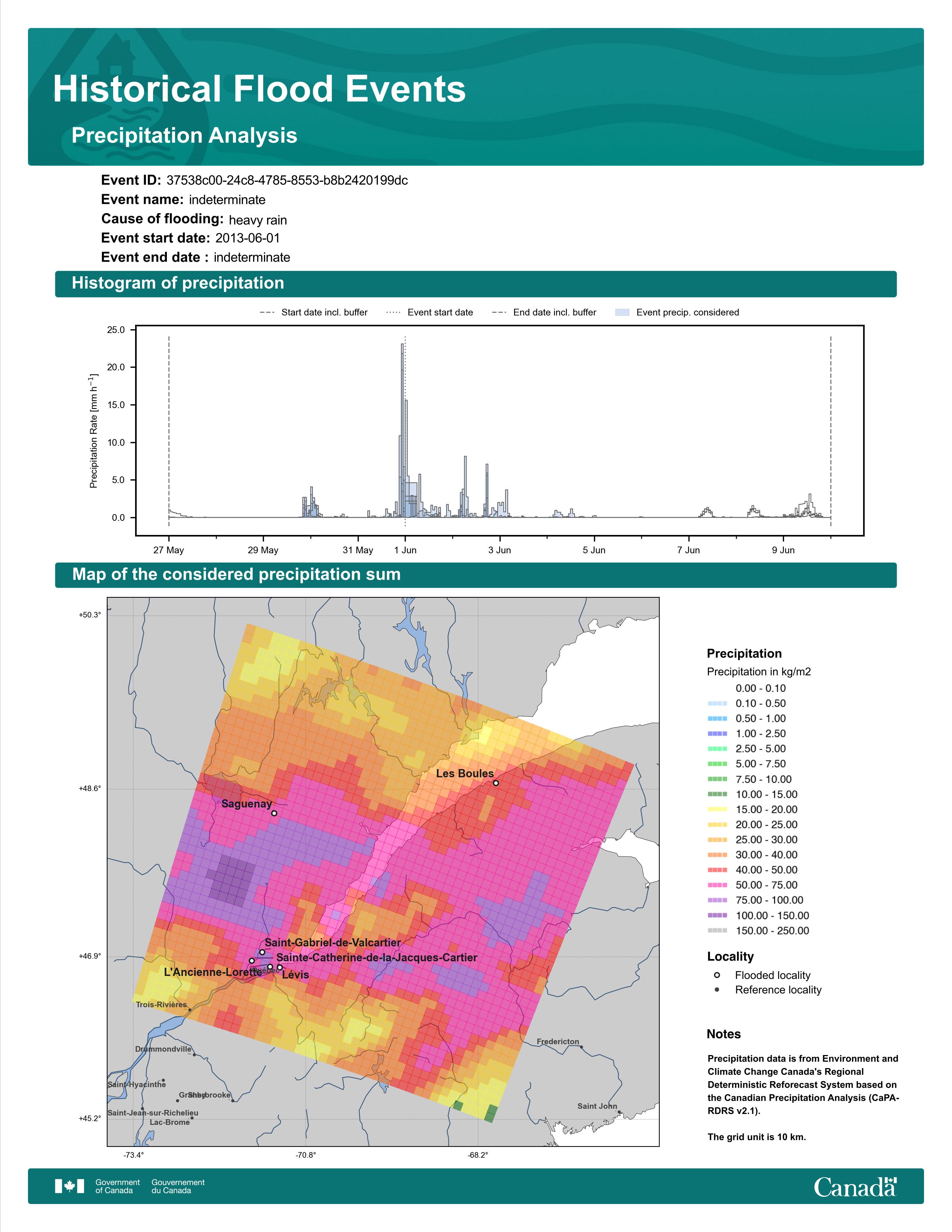Click the Fredericton reference locality dot
Viewport: 952px width, 1232px height.
point(581,1047)
